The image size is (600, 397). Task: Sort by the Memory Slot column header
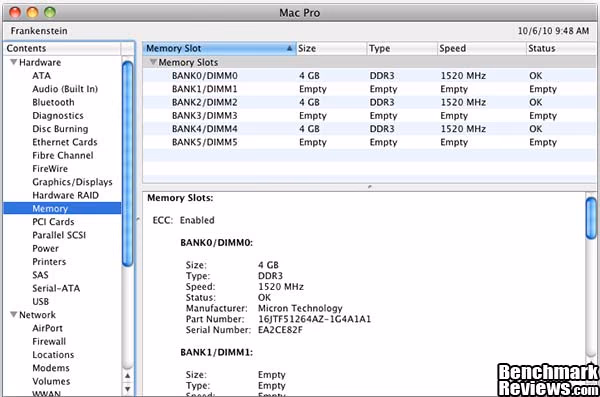point(219,48)
